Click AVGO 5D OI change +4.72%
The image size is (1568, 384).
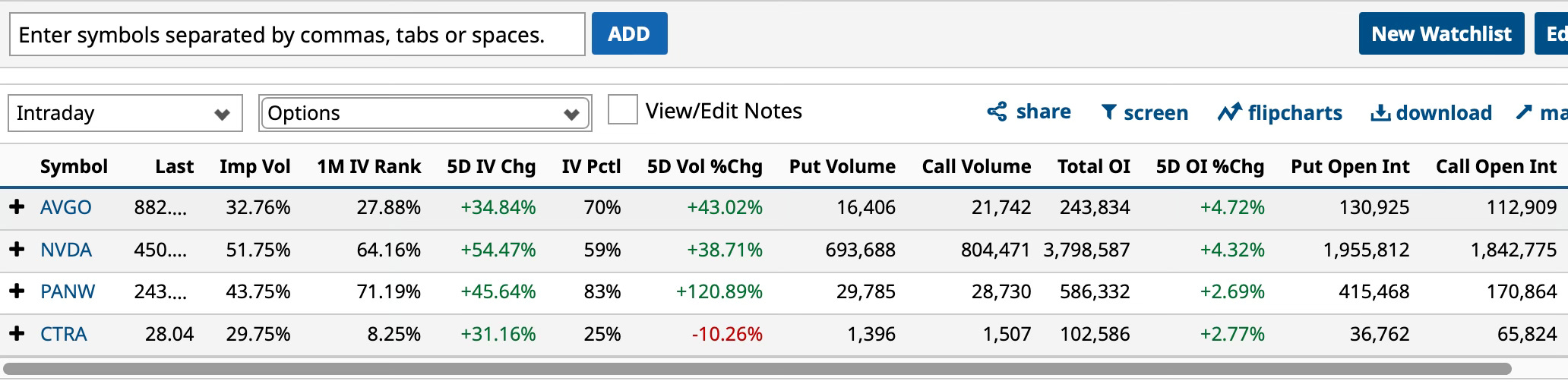point(1232,207)
